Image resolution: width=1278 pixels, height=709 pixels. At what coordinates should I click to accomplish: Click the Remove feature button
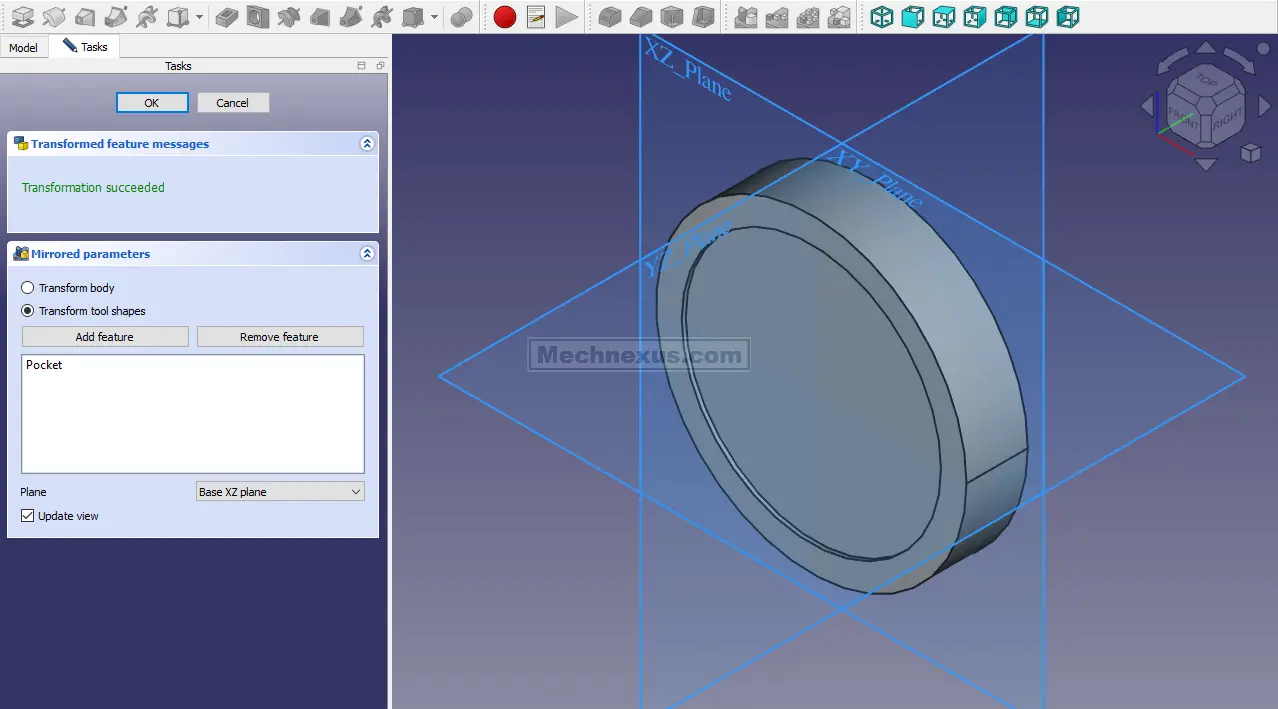280,337
